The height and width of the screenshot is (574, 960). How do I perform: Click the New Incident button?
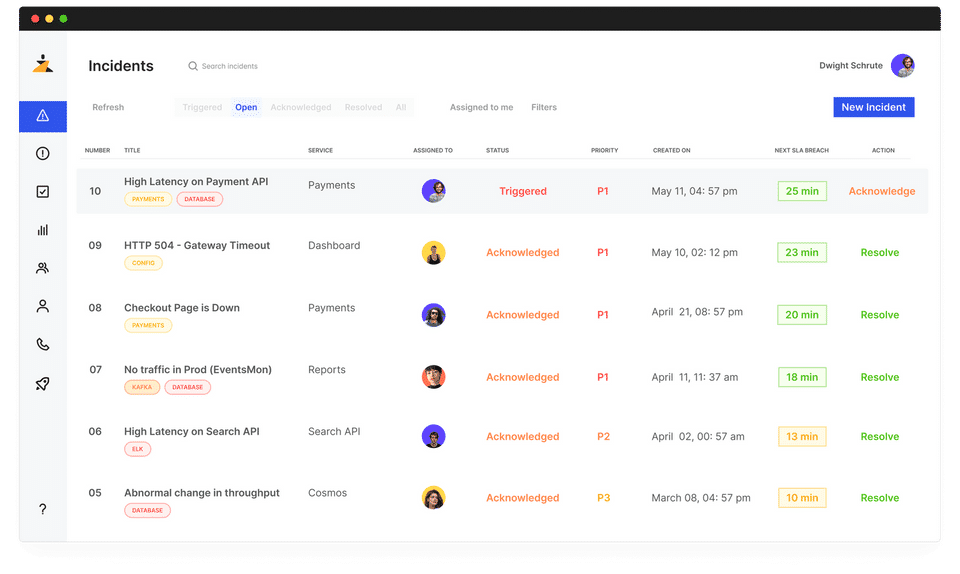(874, 107)
